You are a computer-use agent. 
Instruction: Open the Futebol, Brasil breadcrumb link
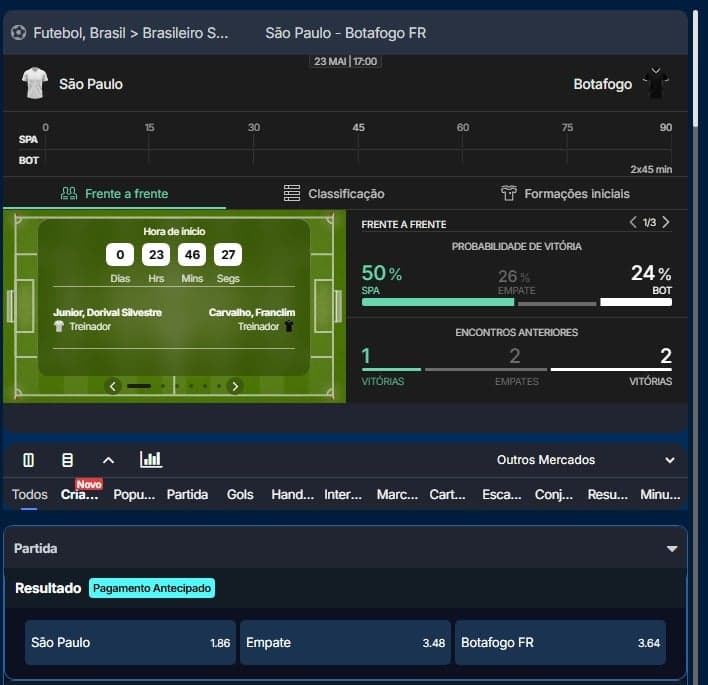79,33
